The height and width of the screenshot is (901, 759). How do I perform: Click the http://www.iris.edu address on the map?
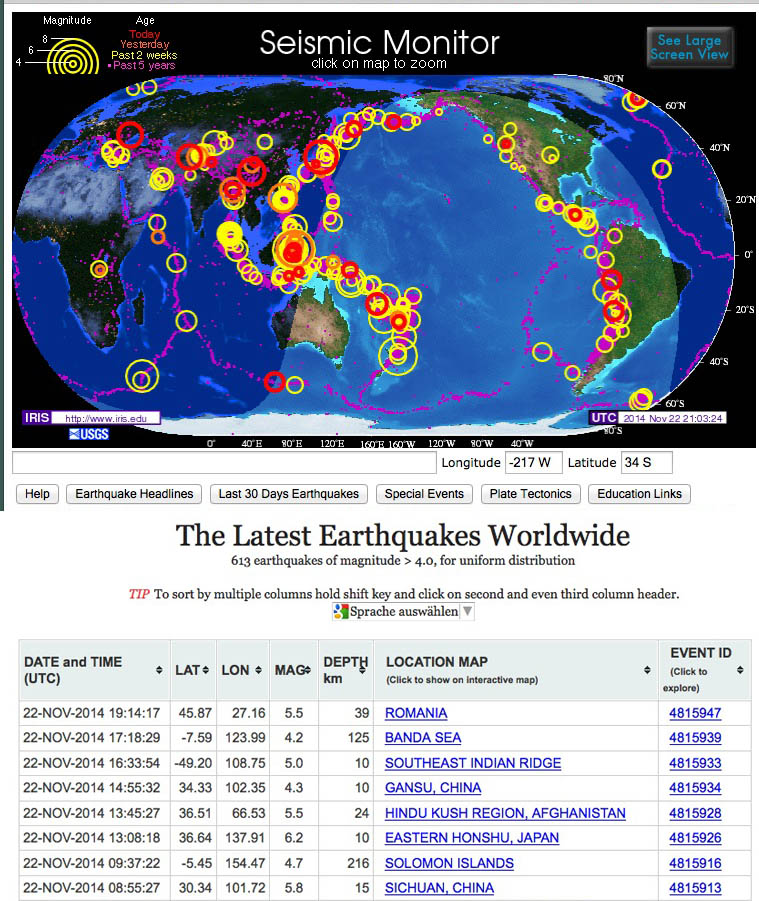pos(106,418)
